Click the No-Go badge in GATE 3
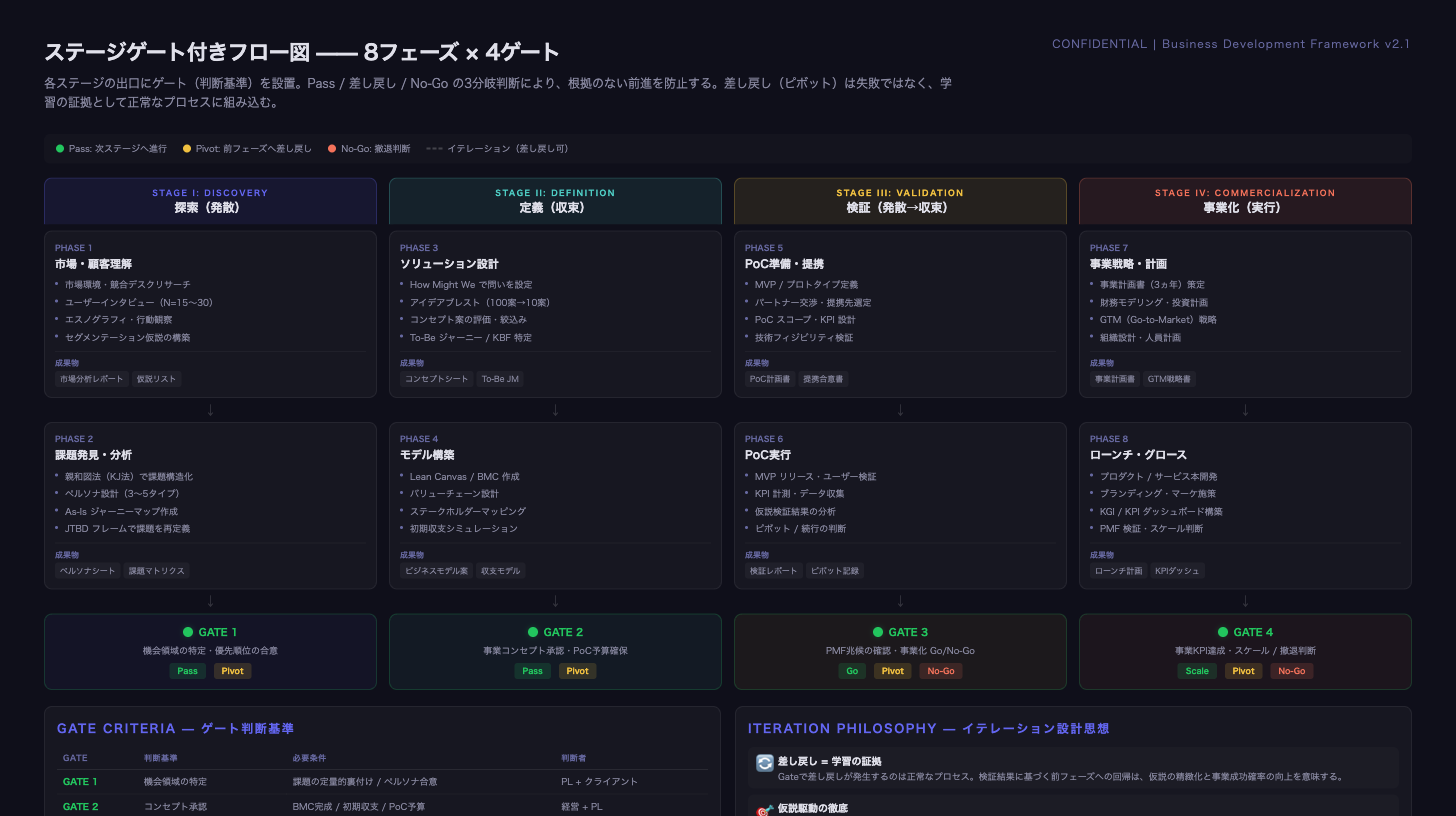The height and width of the screenshot is (816, 1456). (941, 671)
